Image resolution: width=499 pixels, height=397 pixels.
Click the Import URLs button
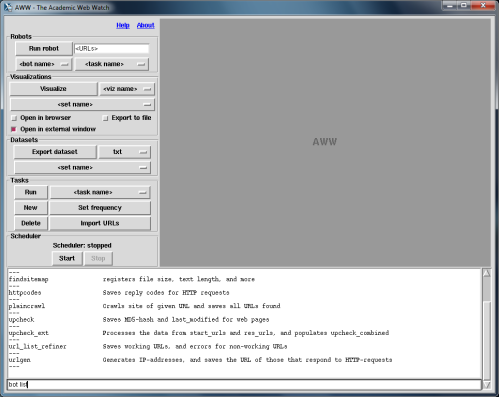click(x=100, y=223)
